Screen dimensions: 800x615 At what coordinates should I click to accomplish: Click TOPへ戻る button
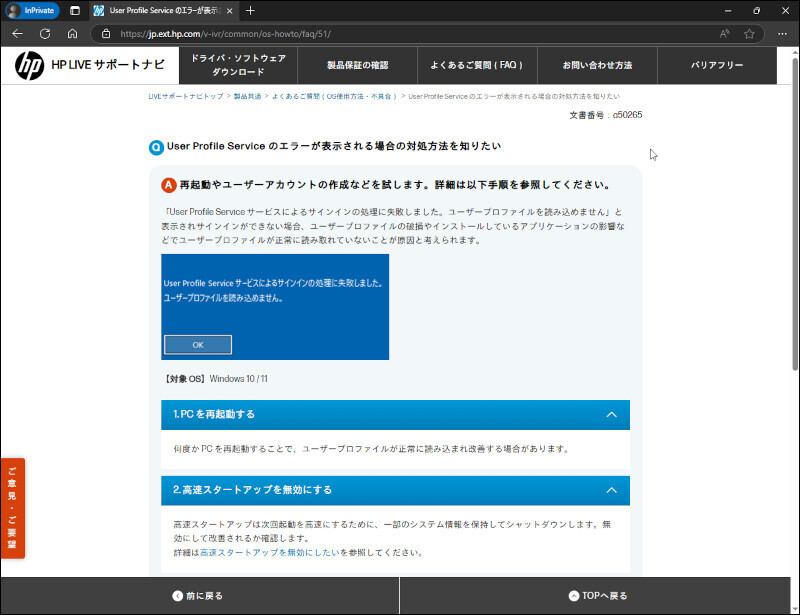click(595, 596)
